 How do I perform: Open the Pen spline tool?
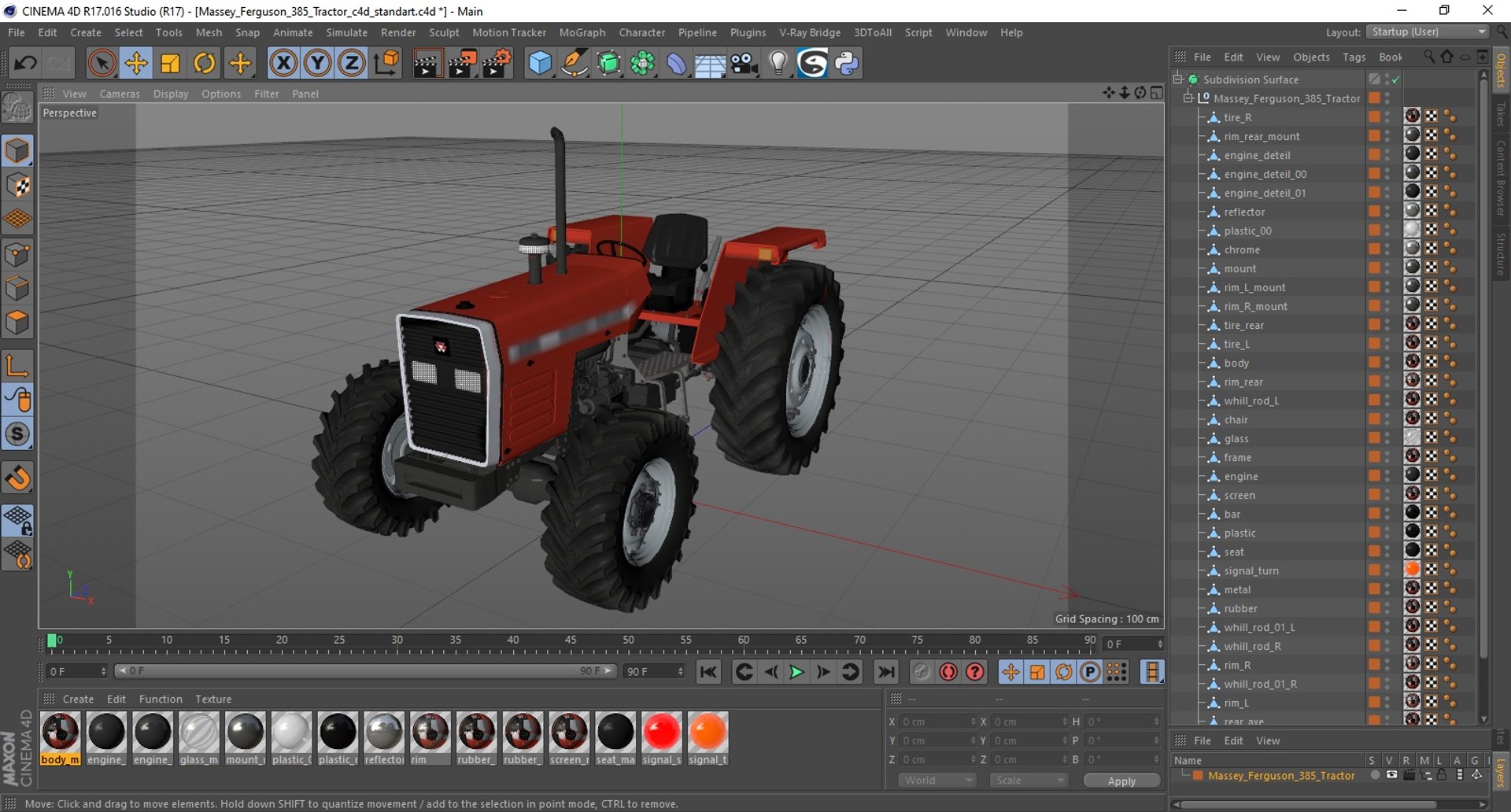[x=574, y=63]
